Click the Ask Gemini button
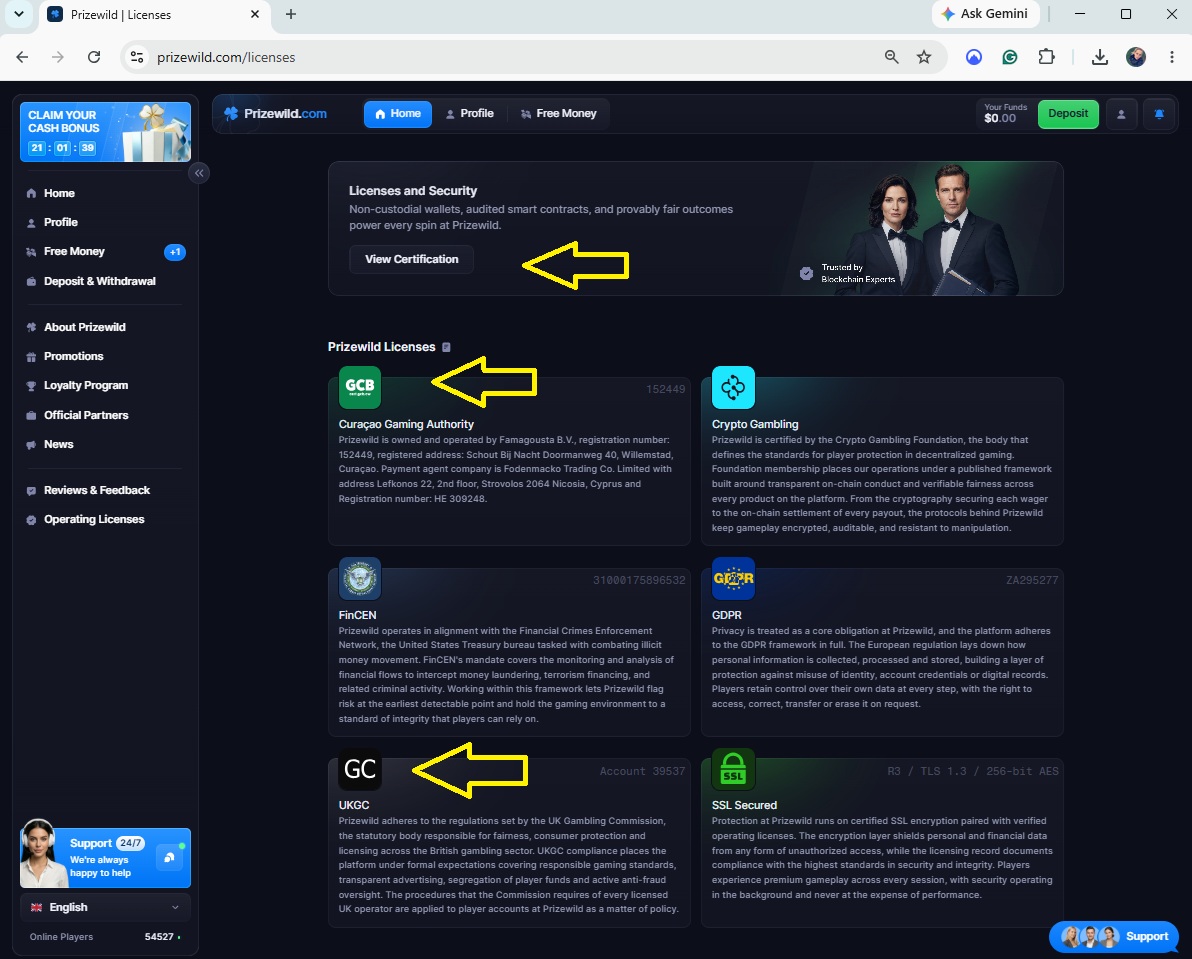Viewport: 1192px width, 959px height. (985, 14)
